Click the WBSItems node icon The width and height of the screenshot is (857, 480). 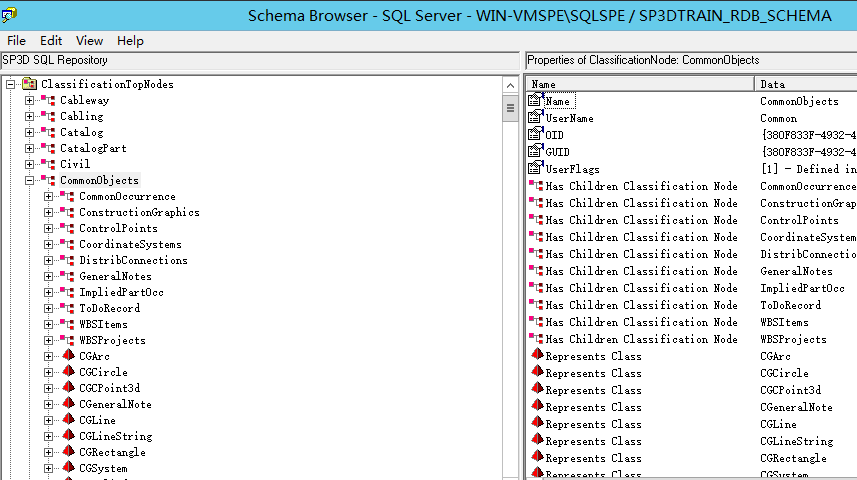[x=67, y=324]
